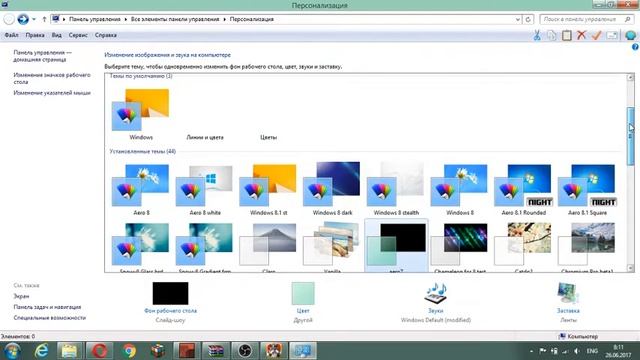Screen dimensions: 640x360
Task: Open the recent locations dropdown arrow
Action: pos(34,19)
